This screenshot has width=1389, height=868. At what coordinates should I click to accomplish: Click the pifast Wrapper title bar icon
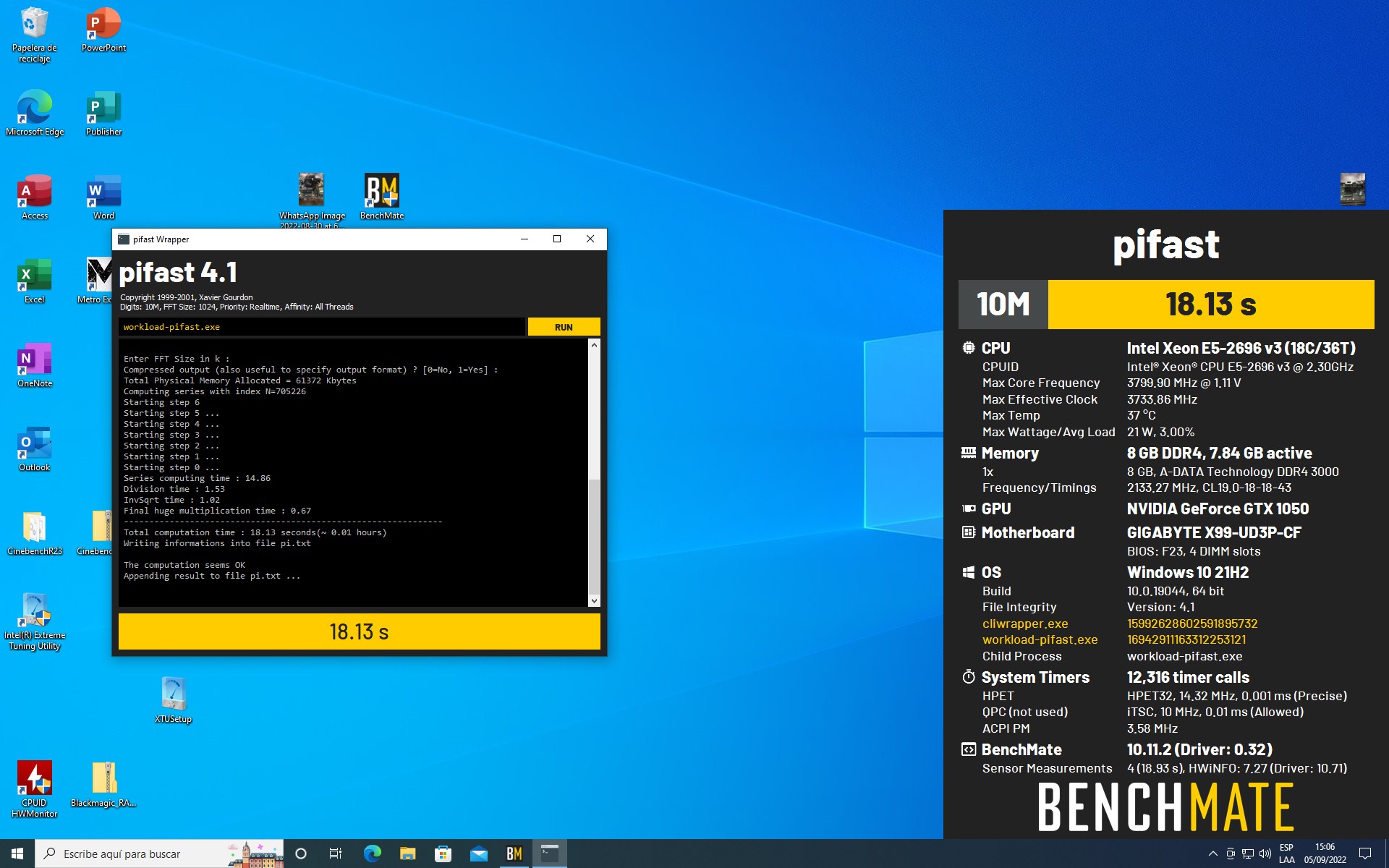pyautogui.click(x=124, y=239)
